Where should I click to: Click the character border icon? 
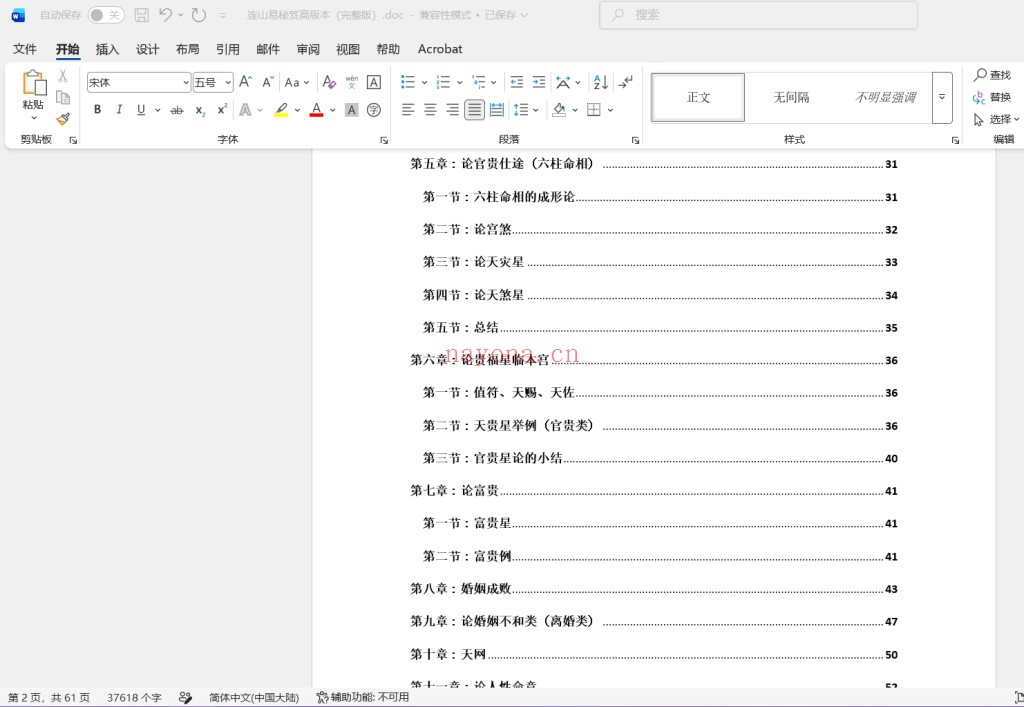click(374, 82)
